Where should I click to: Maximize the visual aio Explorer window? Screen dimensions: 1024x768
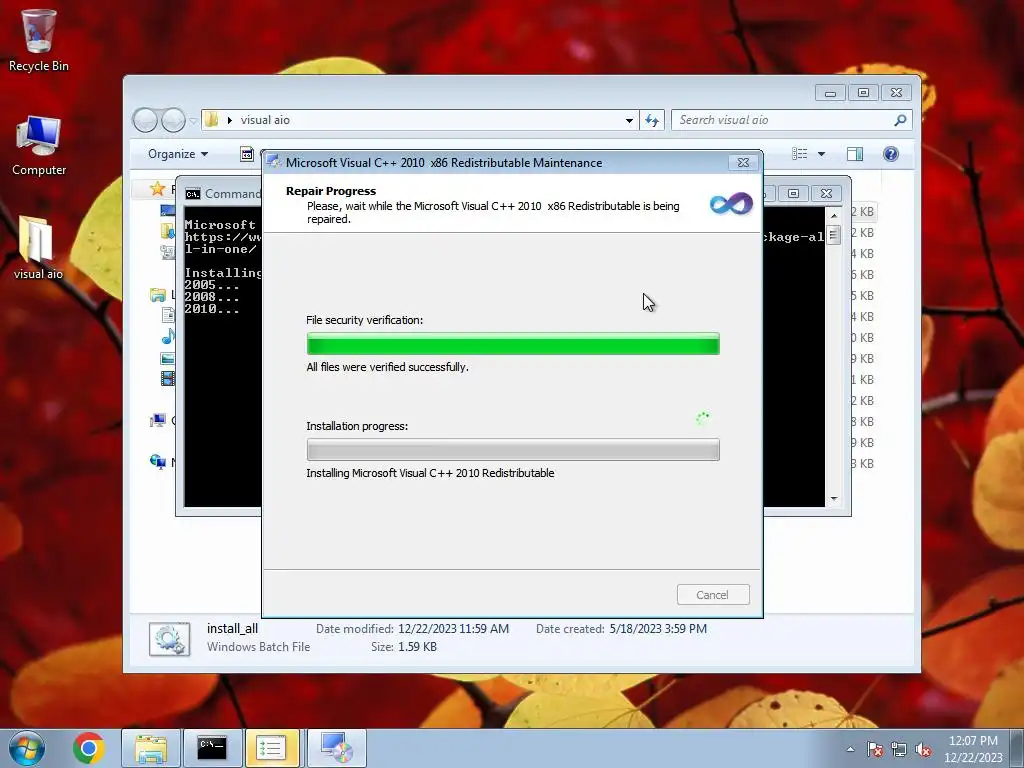point(863,93)
